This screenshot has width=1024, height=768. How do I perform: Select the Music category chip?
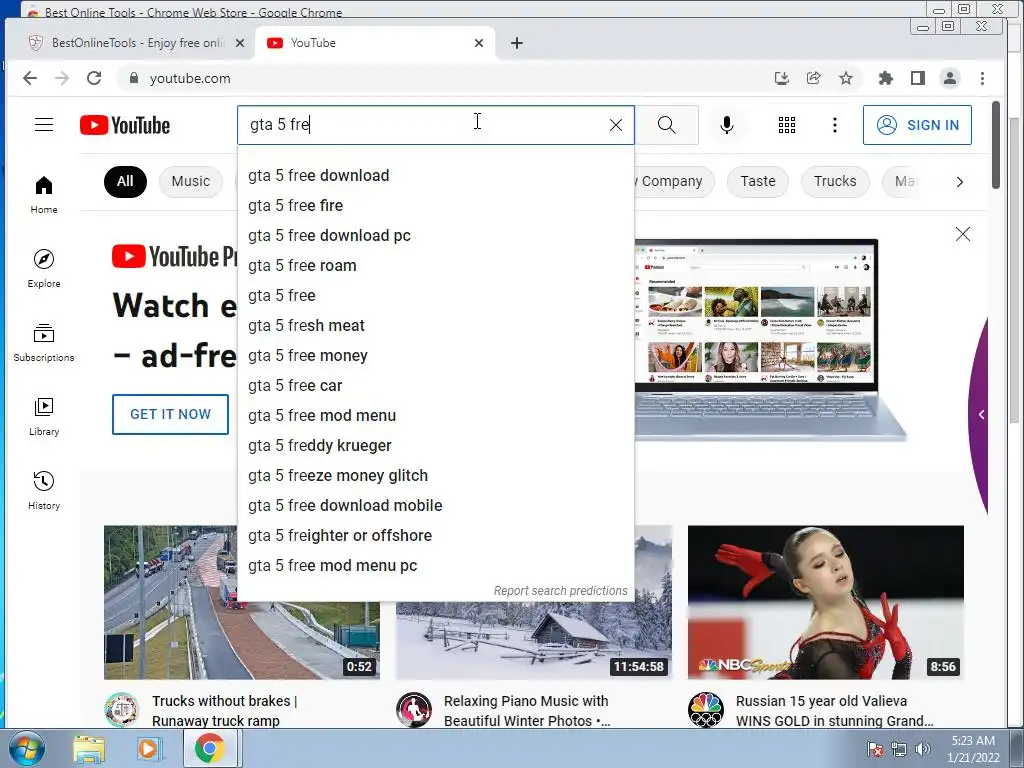pos(191,182)
